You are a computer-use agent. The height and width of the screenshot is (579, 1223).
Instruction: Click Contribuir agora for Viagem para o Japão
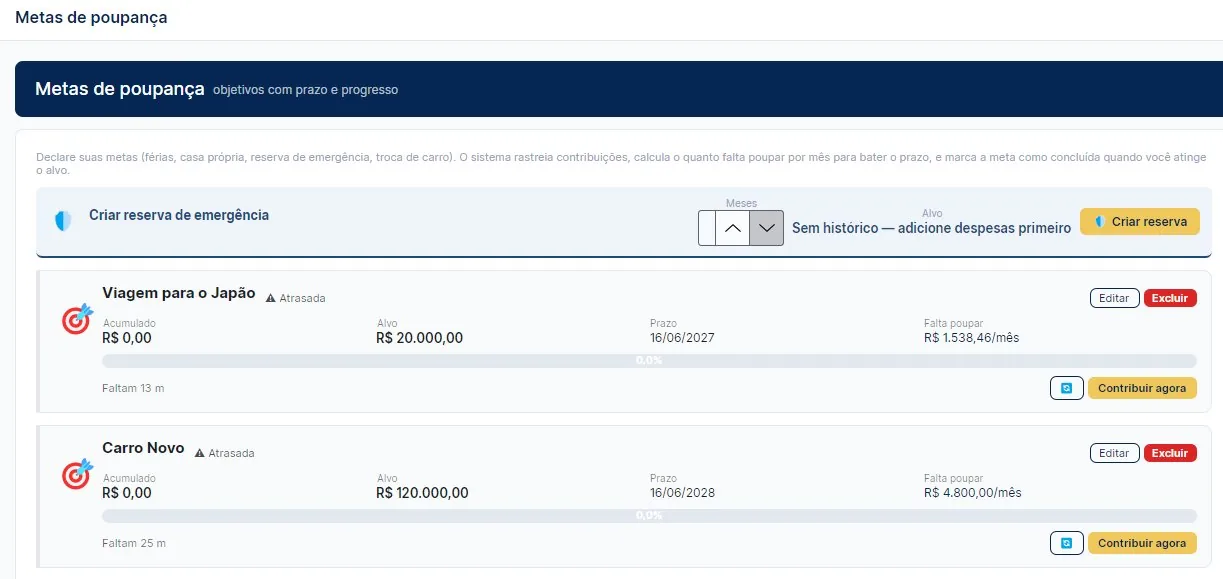tap(1142, 388)
